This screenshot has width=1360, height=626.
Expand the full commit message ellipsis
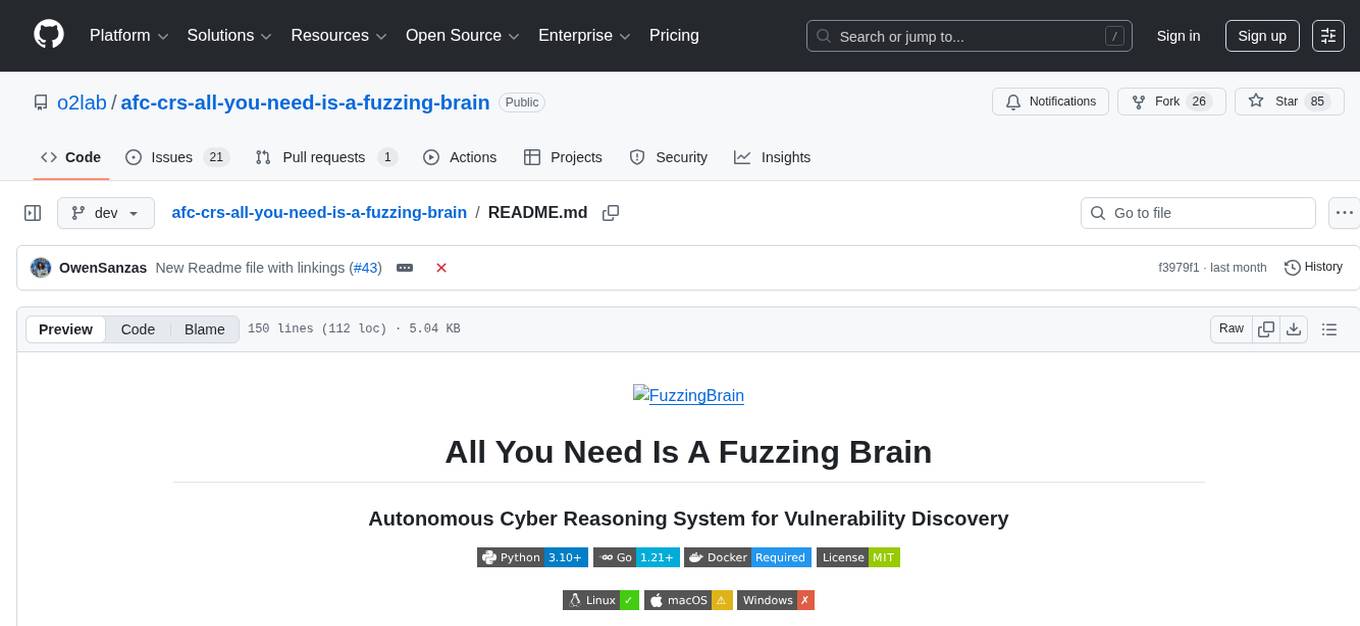point(404,267)
